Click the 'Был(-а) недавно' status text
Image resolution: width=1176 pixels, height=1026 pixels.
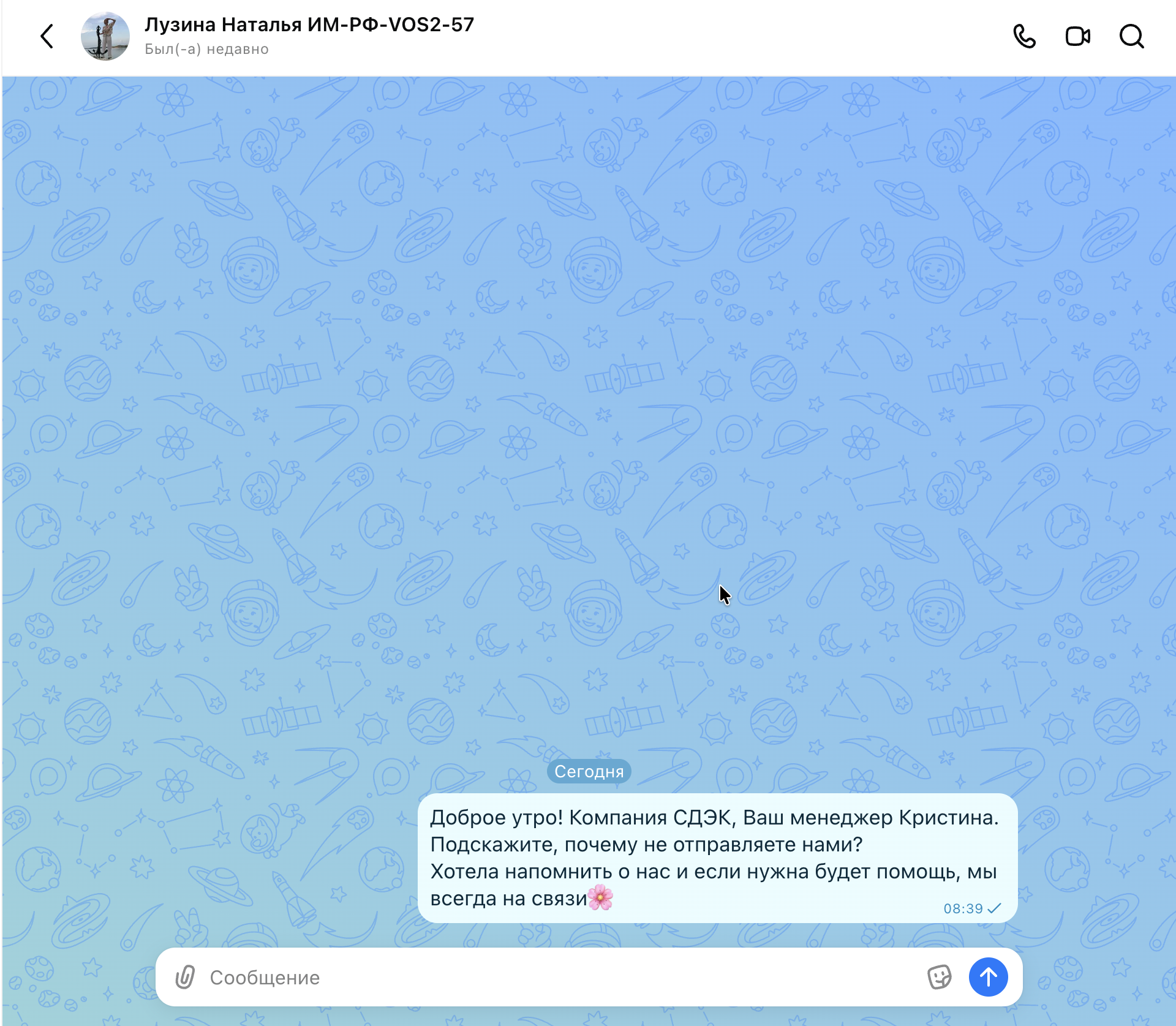click(206, 49)
